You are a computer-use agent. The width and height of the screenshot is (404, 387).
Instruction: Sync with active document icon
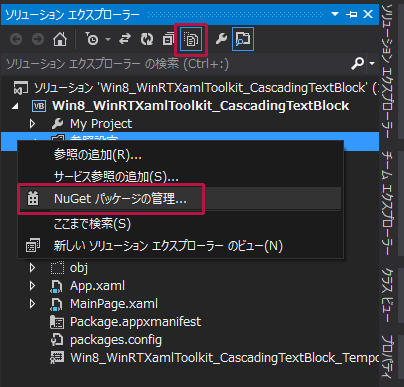[125, 39]
